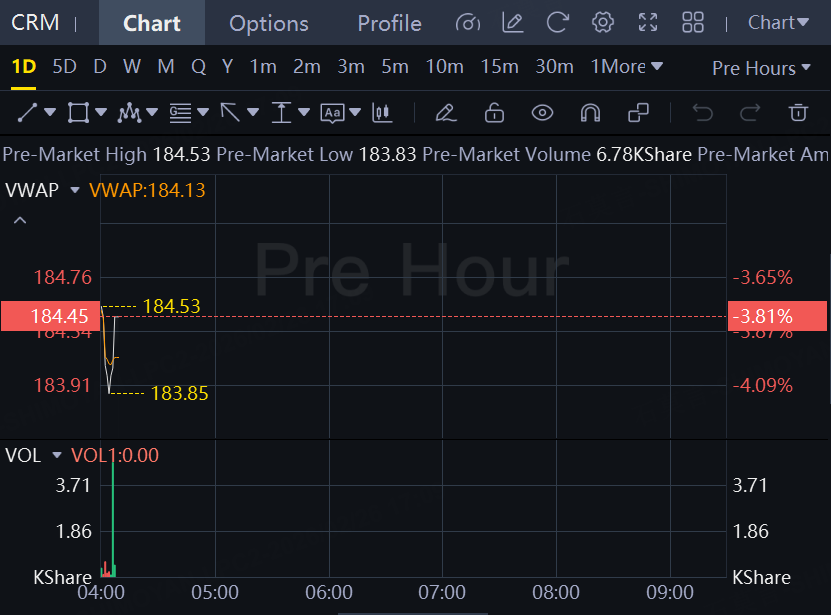Undo the last drawing action
831x615 pixels.
pyautogui.click(x=703, y=112)
